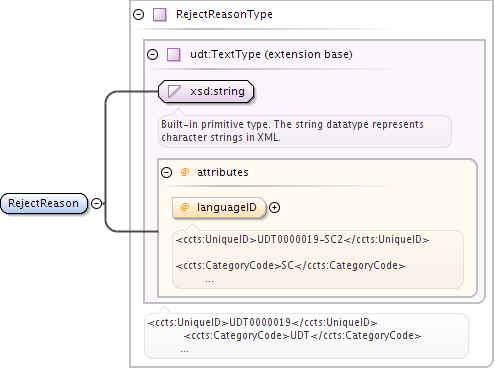This screenshot has width=495, height=369.
Task: Expand the languageID attribute details
Action: (x=274, y=208)
